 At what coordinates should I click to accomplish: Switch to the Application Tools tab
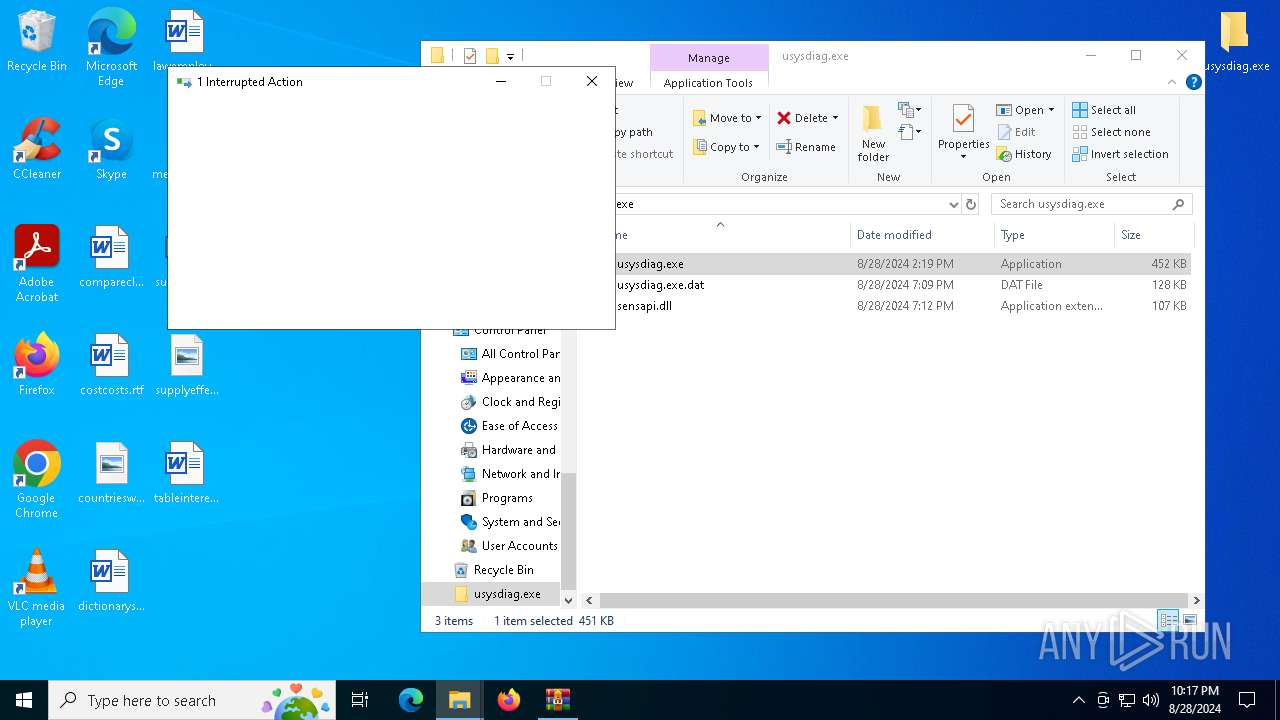[708, 83]
